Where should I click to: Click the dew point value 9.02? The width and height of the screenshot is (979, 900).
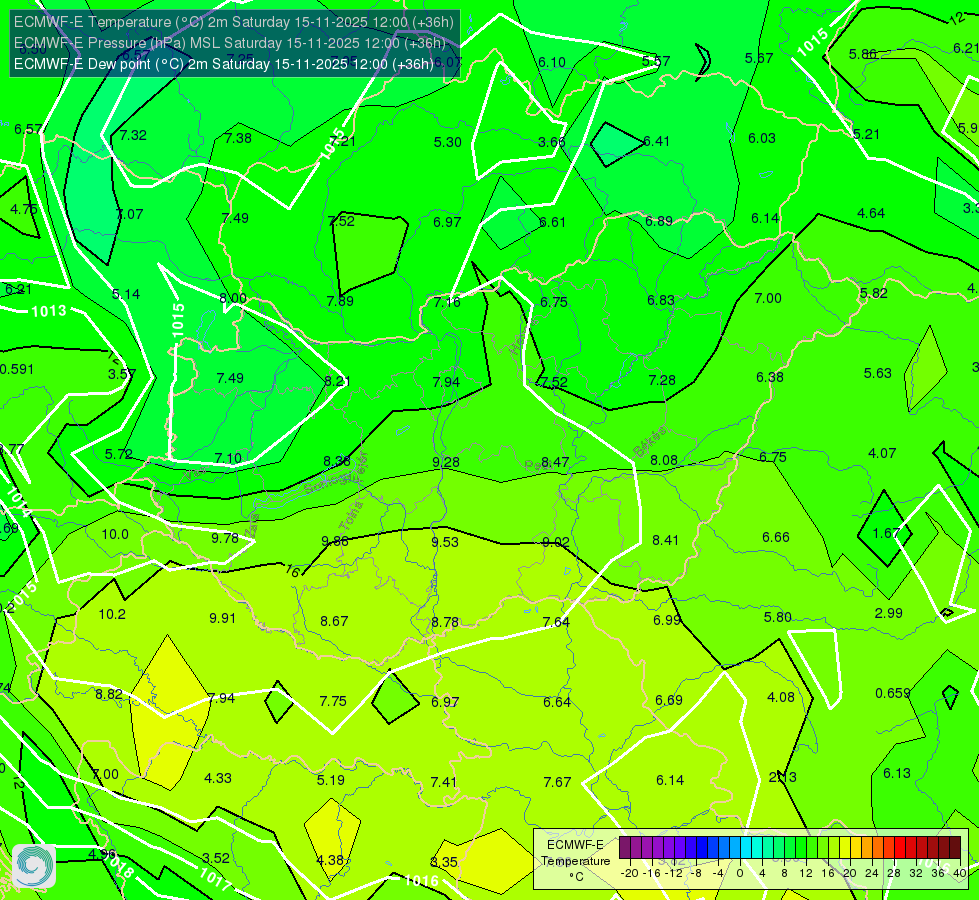pos(555,542)
